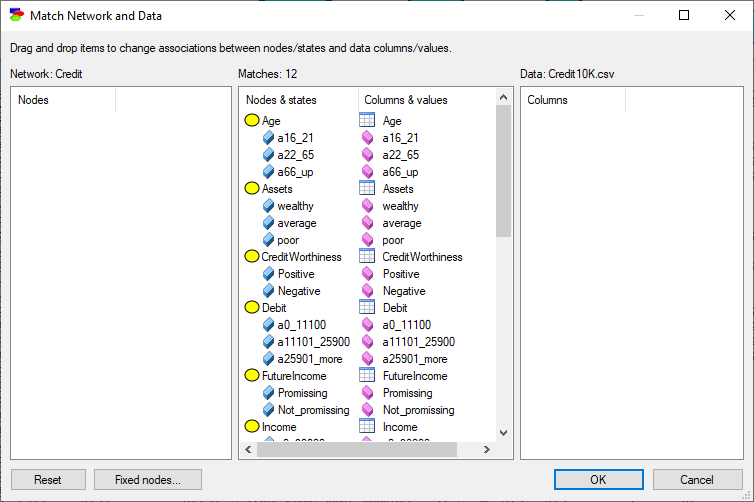The image size is (754, 502).
Task: Confirm matches with the OK button
Action: pyautogui.click(x=598, y=479)
